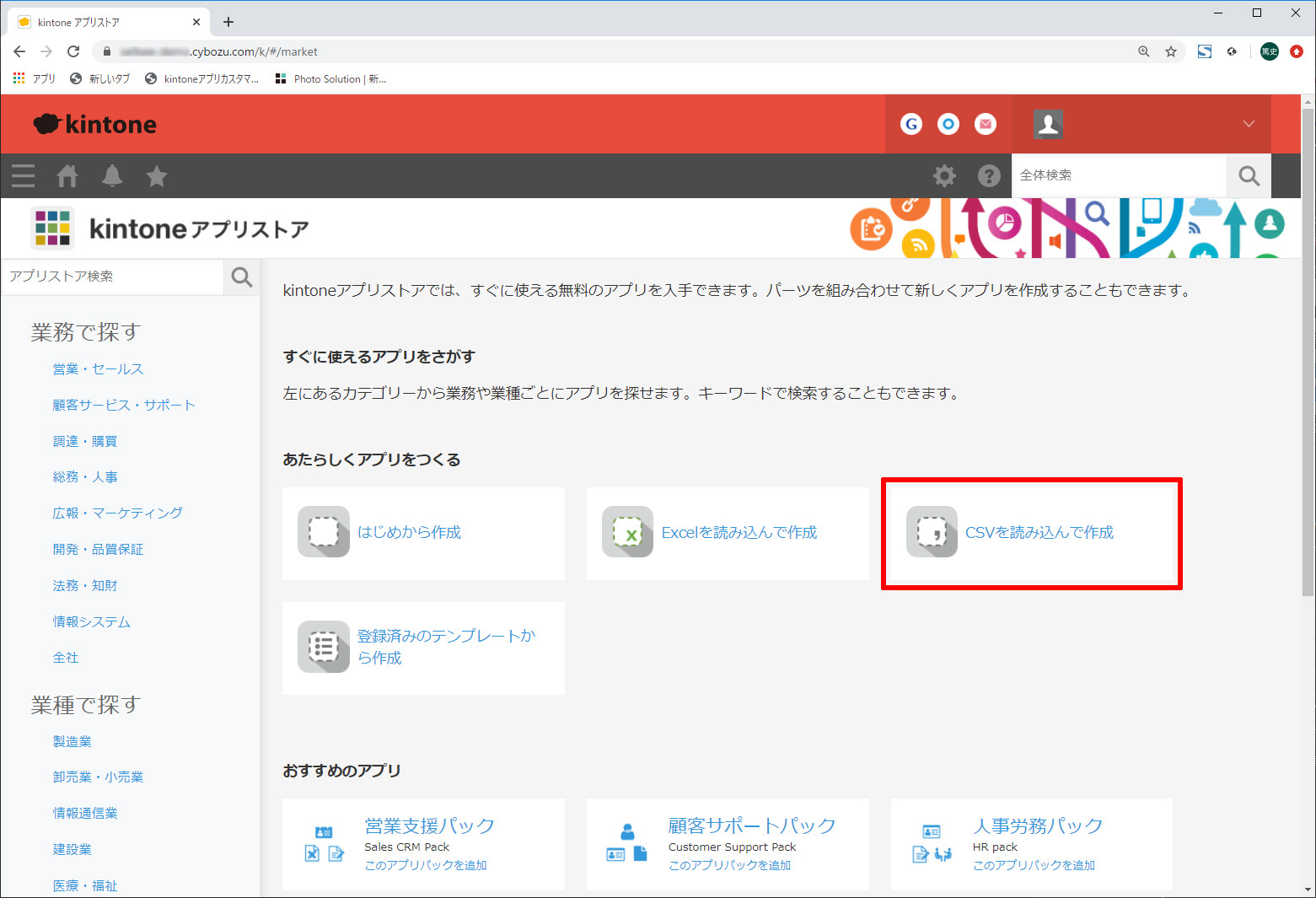1316x898 pixels.
Task: Close the kintone アプリストア tab
Action: coord(196,22)
